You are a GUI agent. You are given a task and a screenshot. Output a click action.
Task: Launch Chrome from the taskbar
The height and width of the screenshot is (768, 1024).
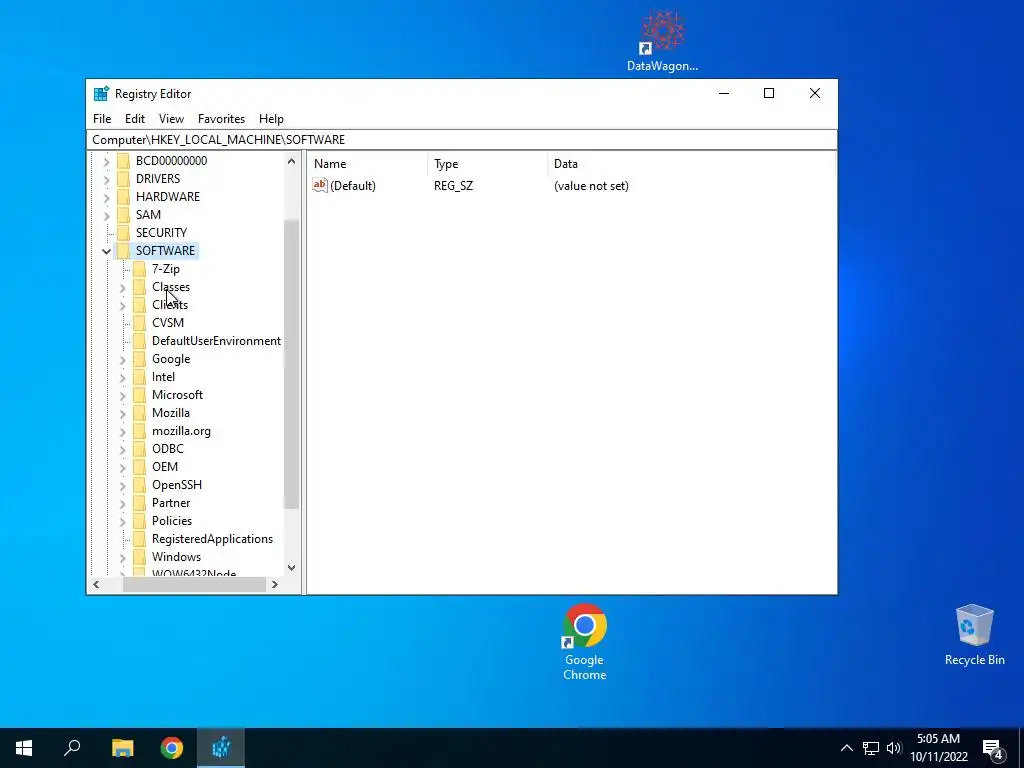(x=172, y=748)
